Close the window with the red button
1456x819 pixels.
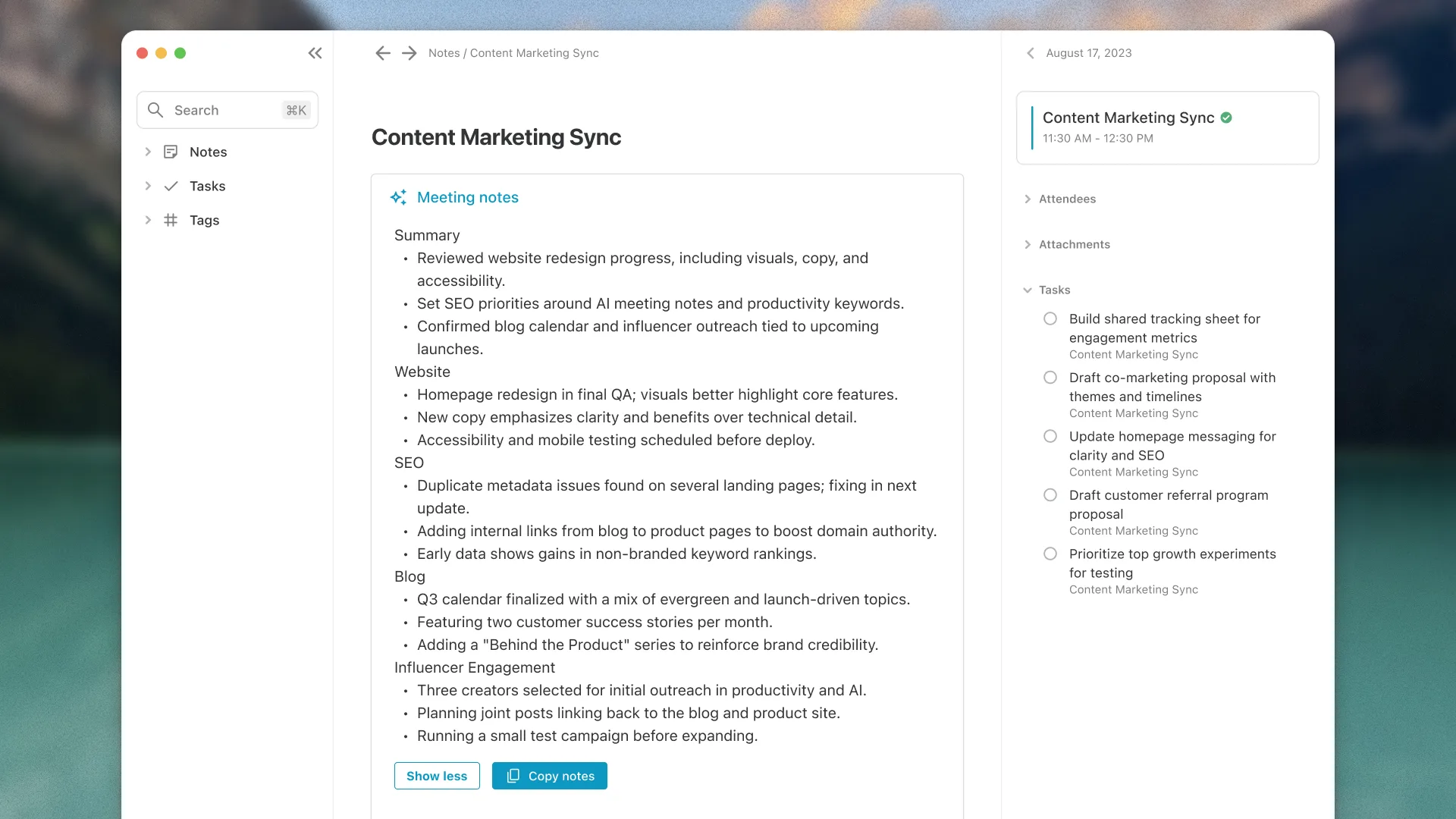coord(142,53)
